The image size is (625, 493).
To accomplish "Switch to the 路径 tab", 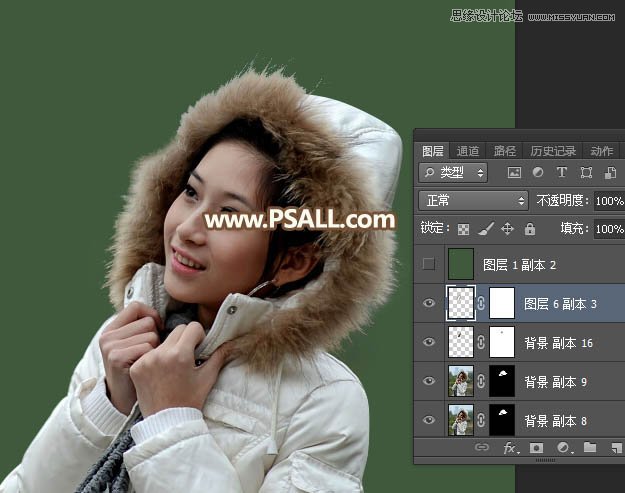I will tap(504, 151).
